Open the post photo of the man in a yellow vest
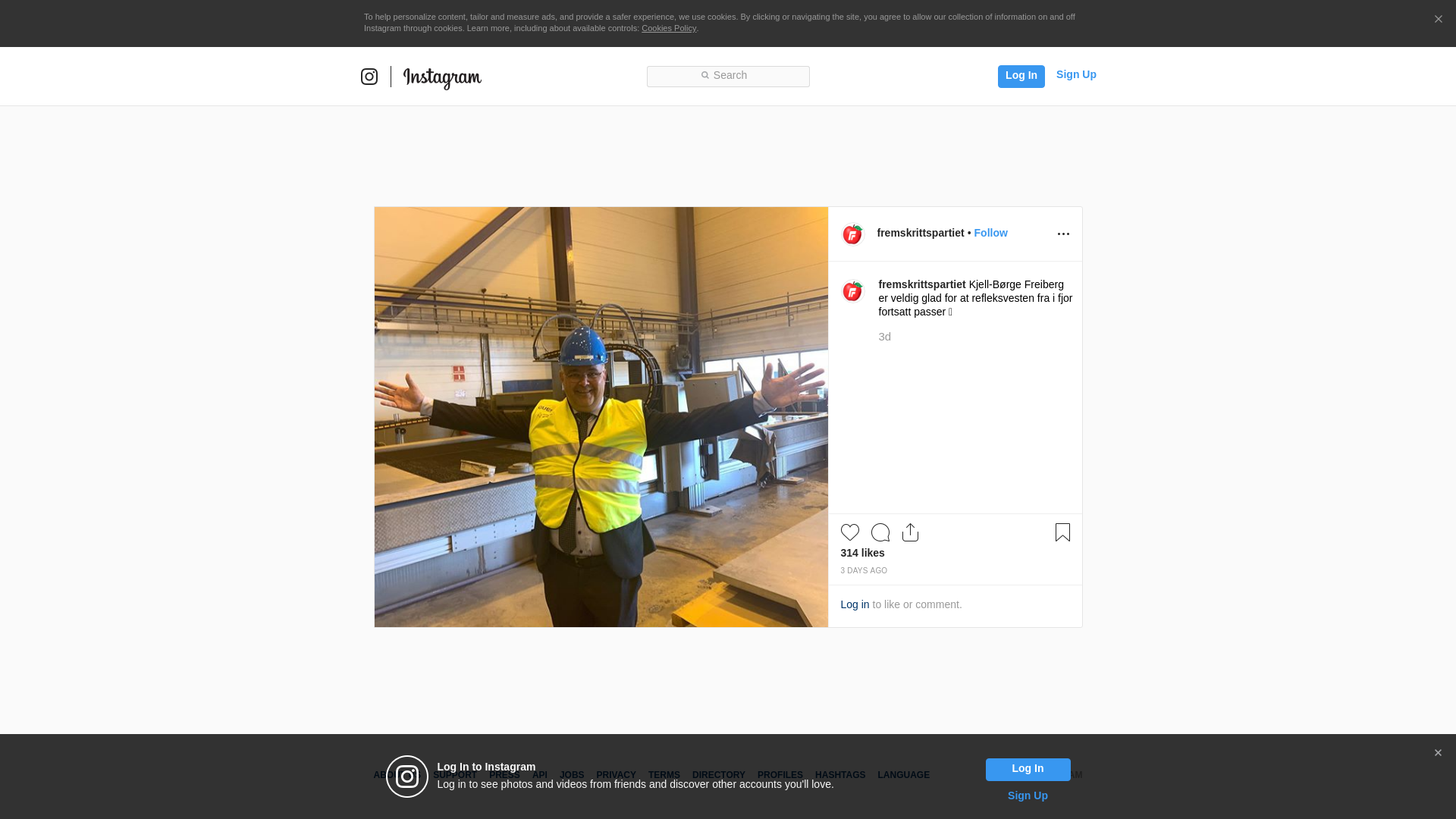This screenshot has height=819, width=1456. [601, 417]
